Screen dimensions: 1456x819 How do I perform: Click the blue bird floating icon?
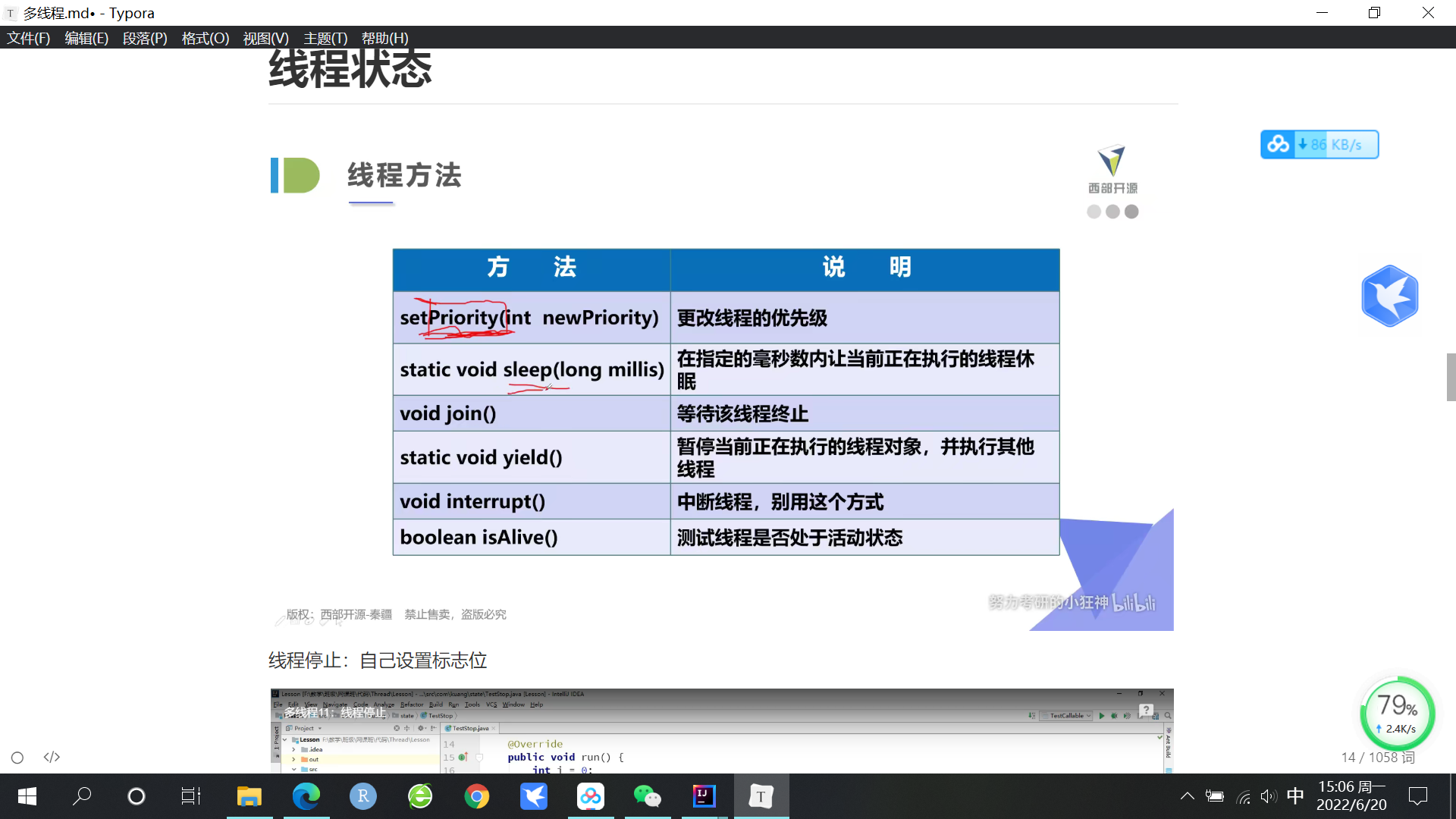1389,296
